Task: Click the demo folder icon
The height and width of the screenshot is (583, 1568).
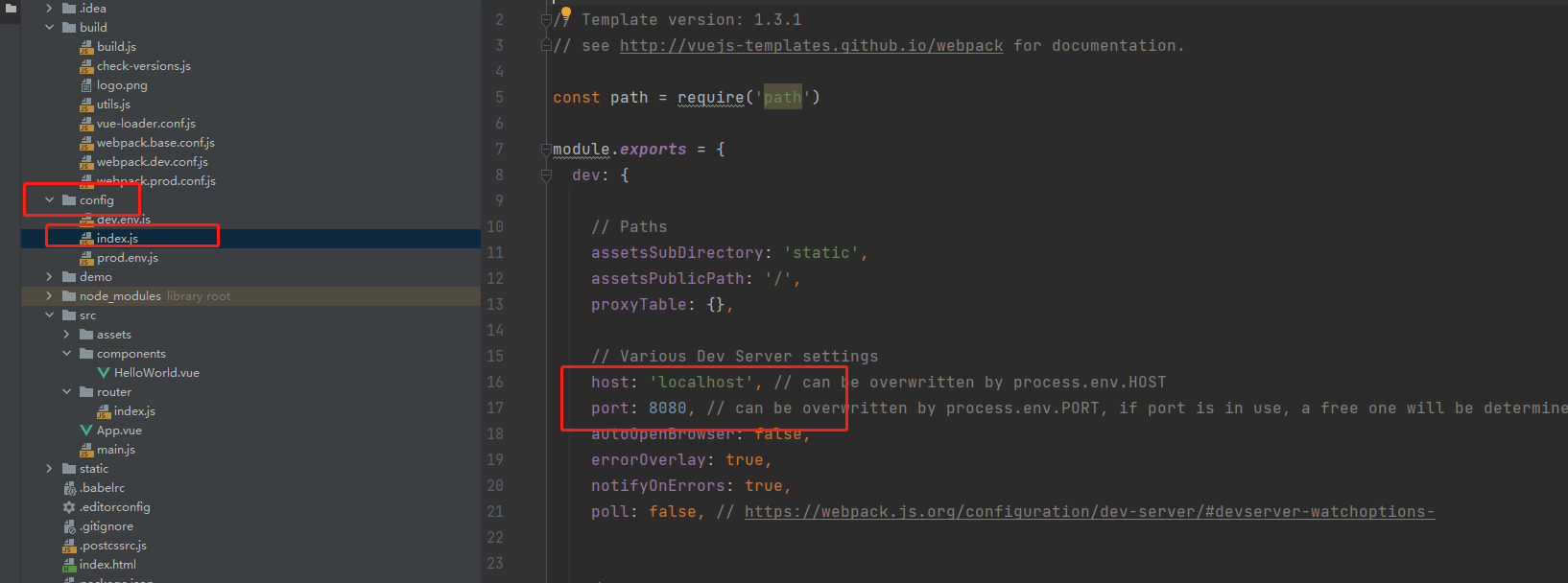Action: pyautogui.click(x=69, y=277)
